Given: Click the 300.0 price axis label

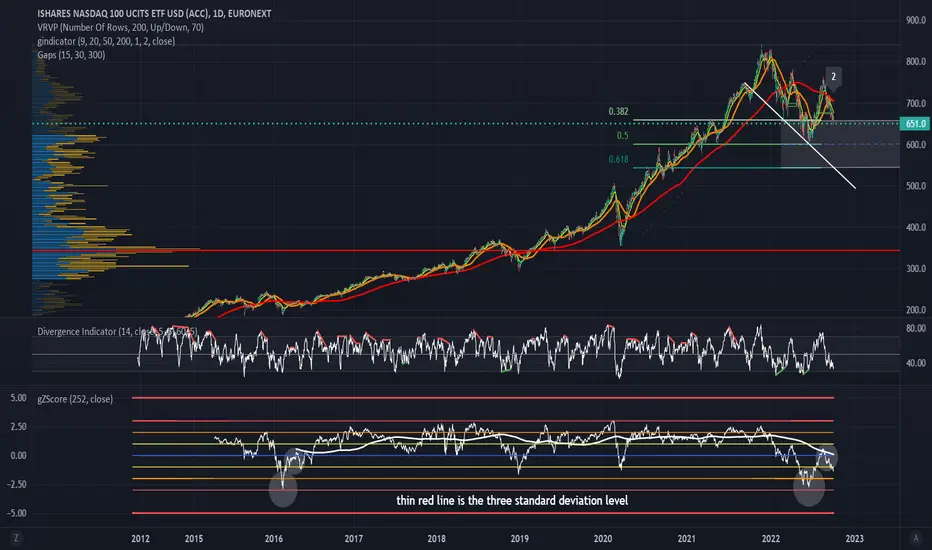Looking at the screenshot, I should point(916,268).
